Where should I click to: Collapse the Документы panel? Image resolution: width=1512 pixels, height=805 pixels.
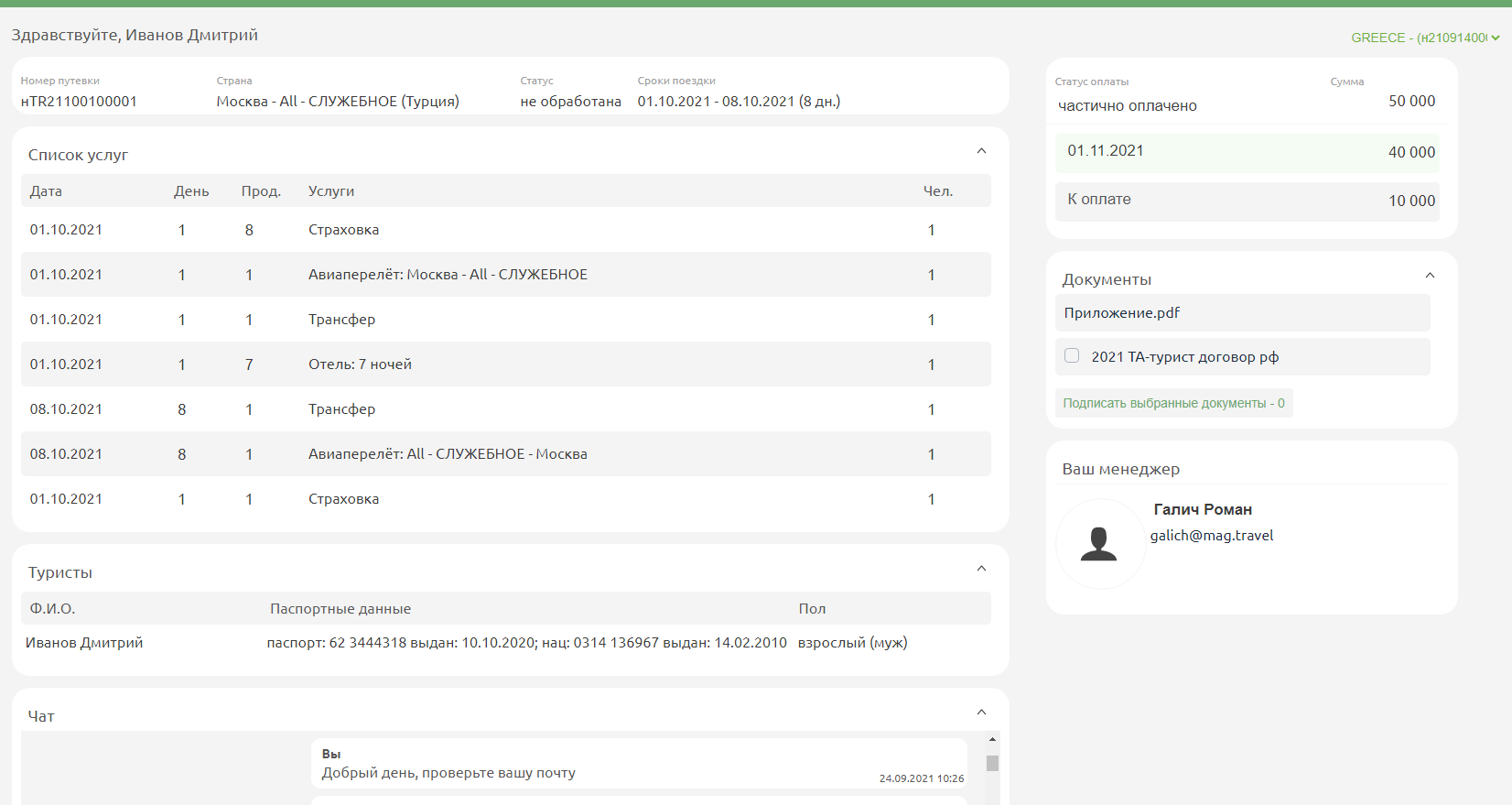(1430, 276)
